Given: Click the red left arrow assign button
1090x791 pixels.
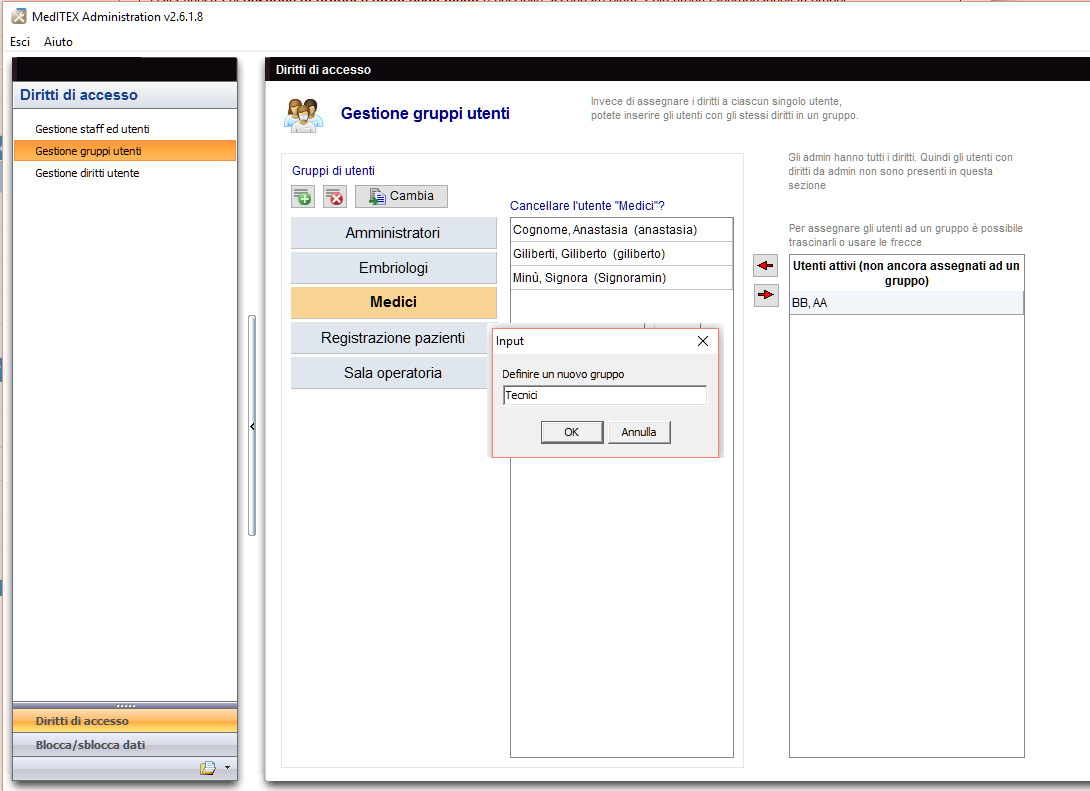Looking at the screenshot, I should 765,266.
